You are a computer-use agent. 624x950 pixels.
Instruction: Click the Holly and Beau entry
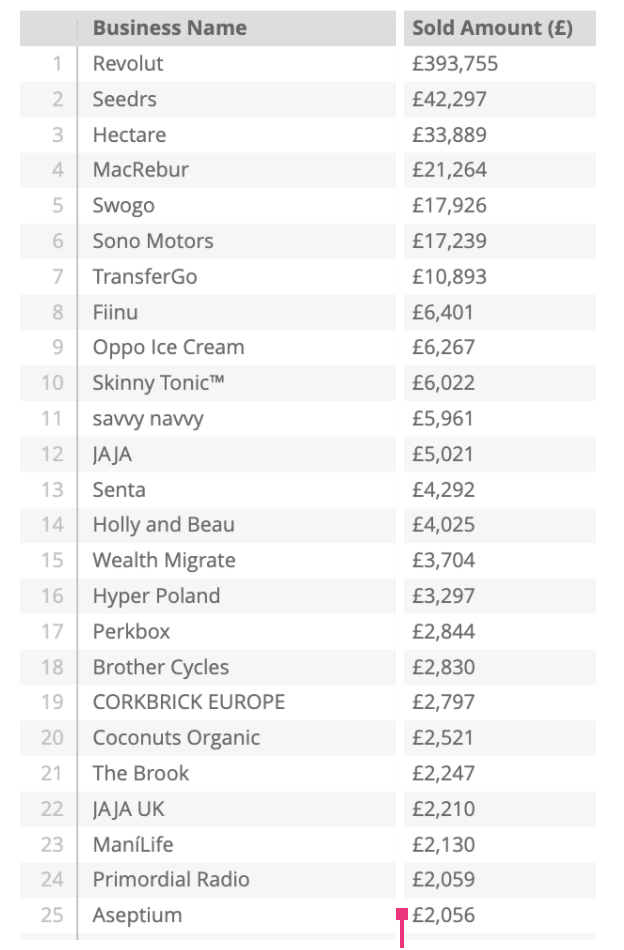click(164, 525)
